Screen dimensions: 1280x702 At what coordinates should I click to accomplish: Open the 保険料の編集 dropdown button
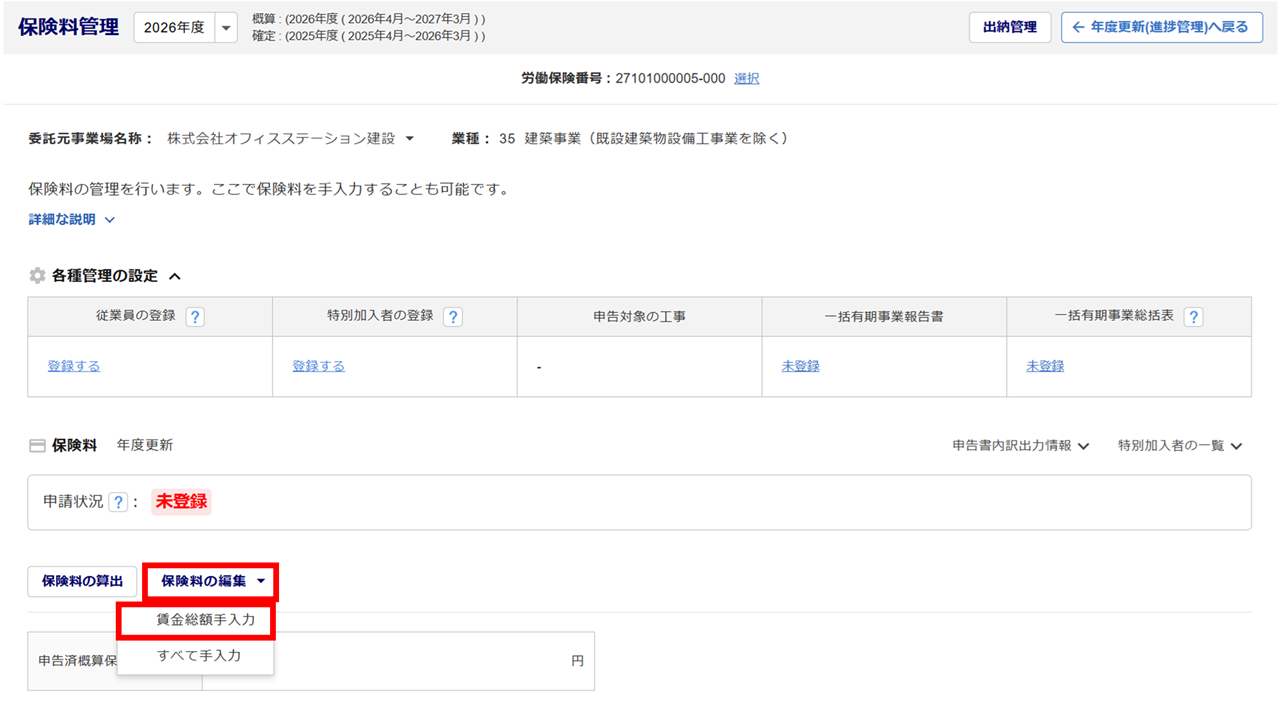(210, 581)
